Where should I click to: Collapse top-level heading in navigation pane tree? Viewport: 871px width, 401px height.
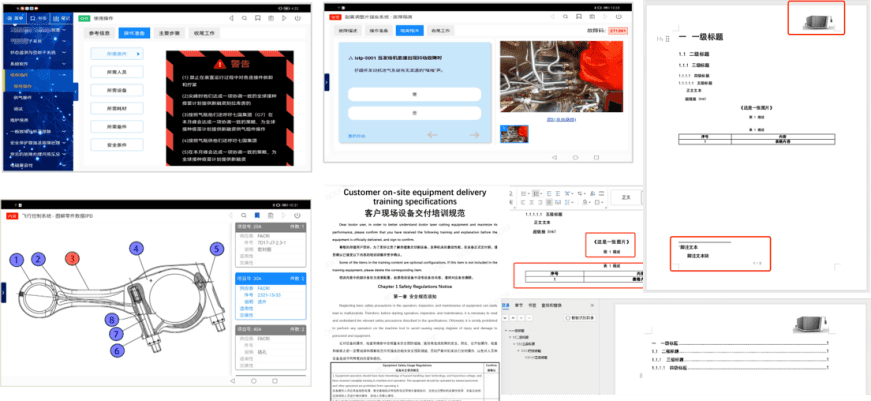point(504,330)
